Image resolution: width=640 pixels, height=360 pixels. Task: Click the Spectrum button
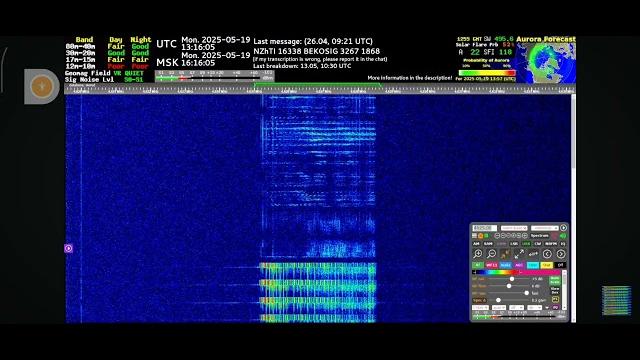click(540, 236)
